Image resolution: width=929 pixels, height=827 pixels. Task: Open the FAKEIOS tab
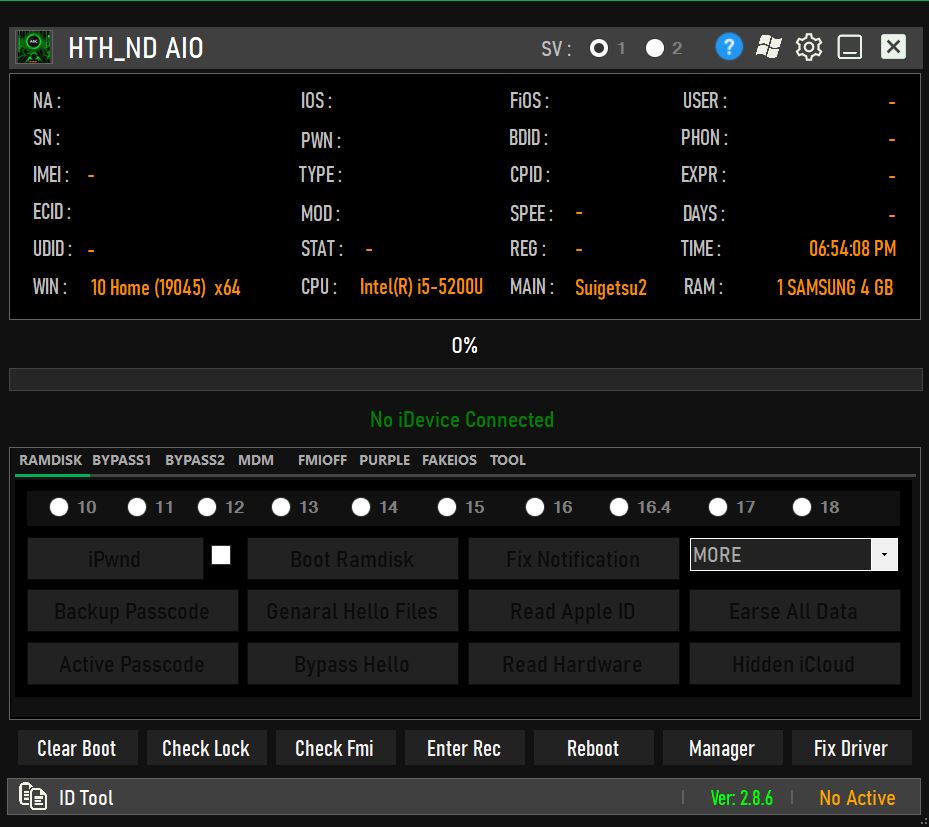click(449, 460)
